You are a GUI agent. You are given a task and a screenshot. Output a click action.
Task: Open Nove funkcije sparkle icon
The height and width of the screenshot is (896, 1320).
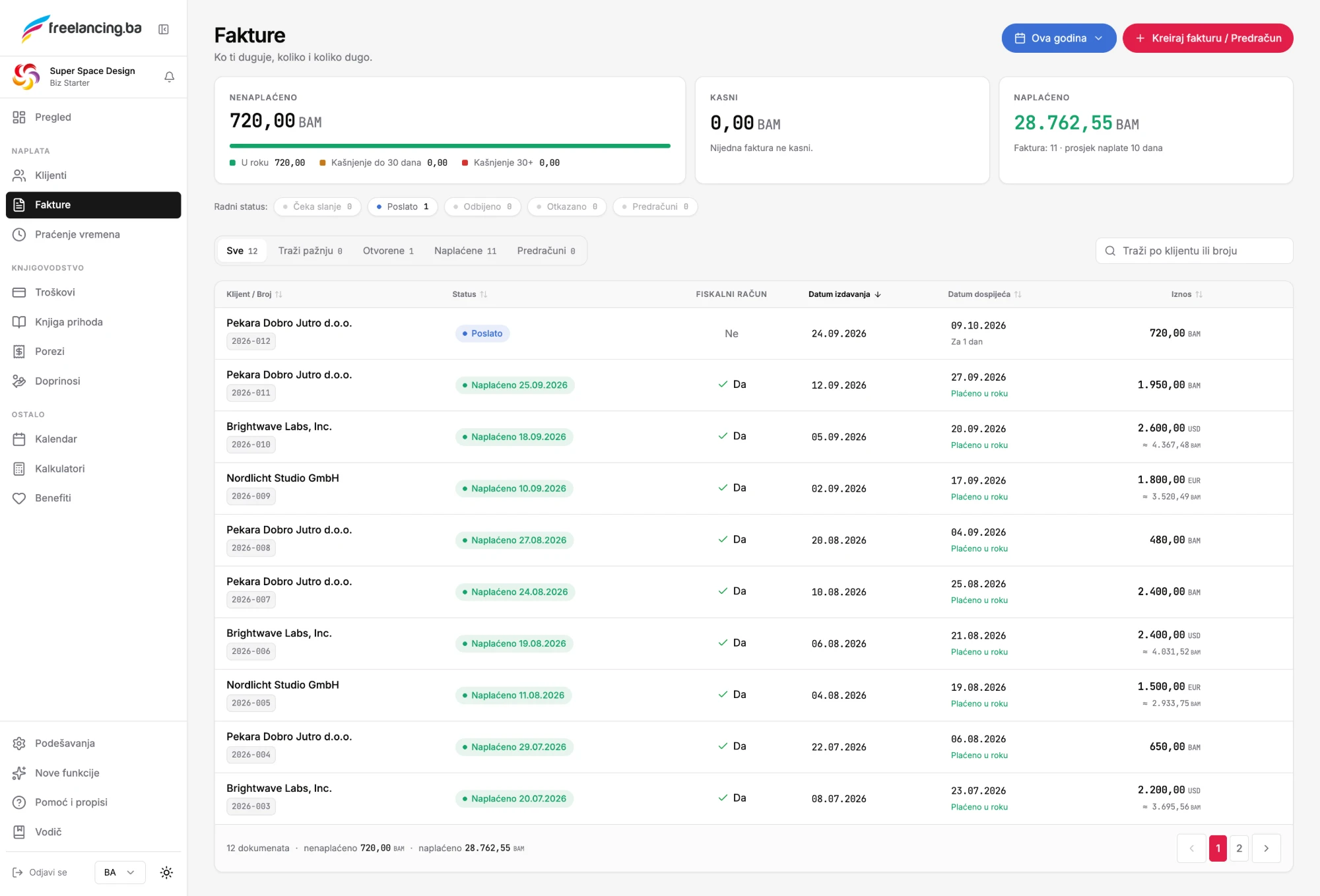pos(19,773)
